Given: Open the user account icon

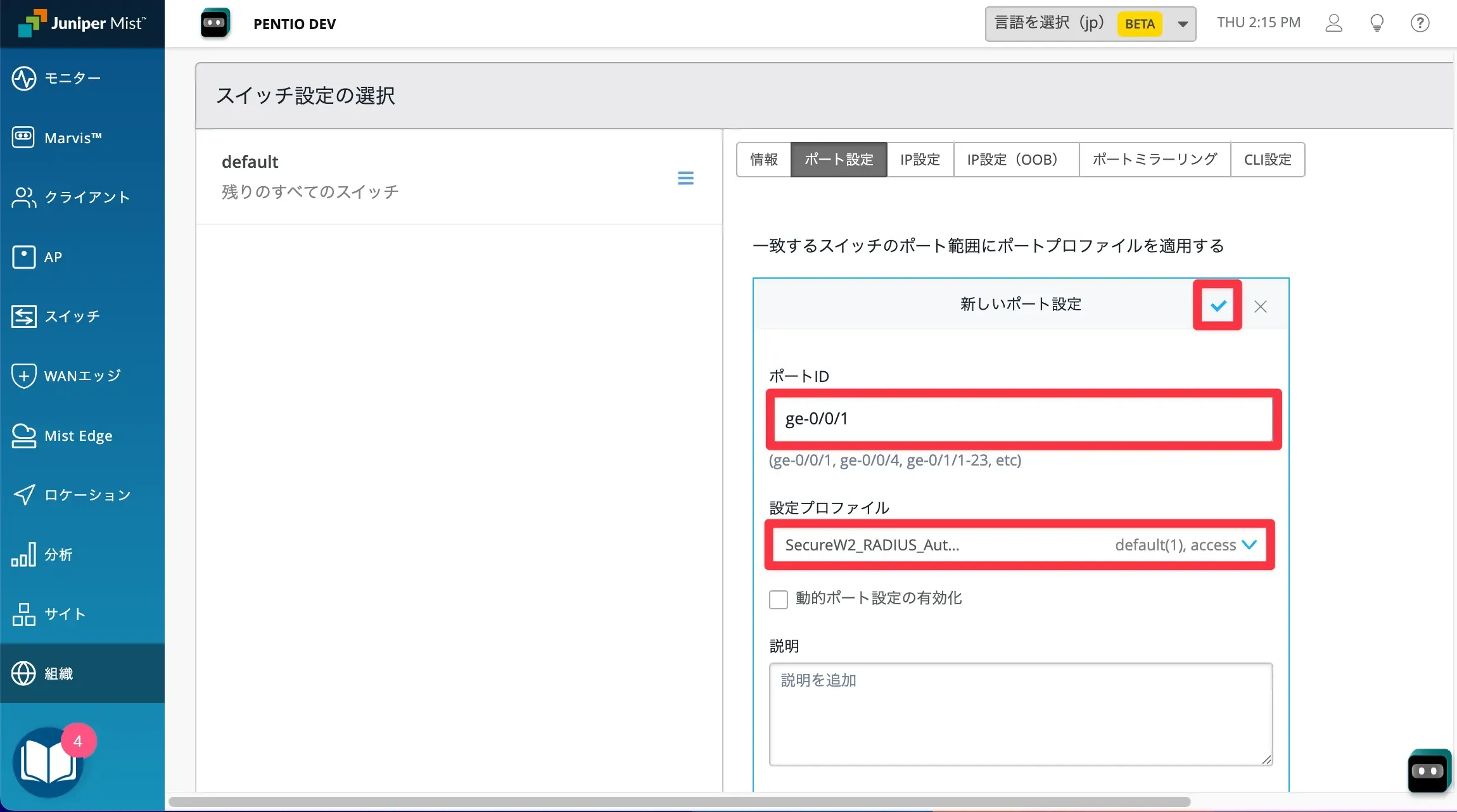Looking at the screenshot, I should (x=1333, y=23).
